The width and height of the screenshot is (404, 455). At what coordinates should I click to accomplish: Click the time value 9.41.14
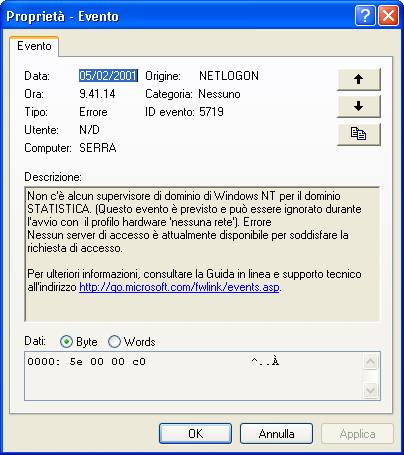97,94
